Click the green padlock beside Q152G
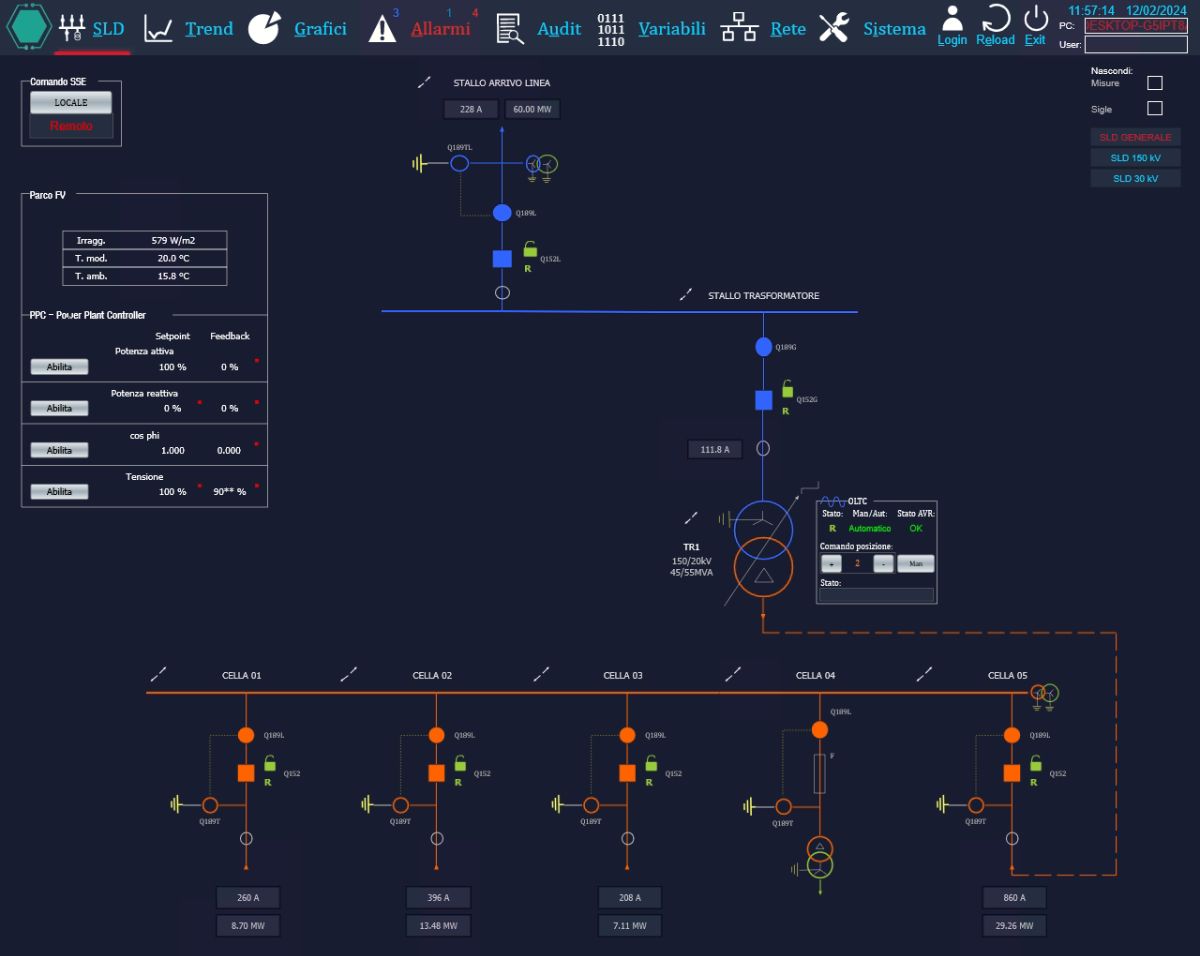The image size is (1200, 956). tap(787, 390)
